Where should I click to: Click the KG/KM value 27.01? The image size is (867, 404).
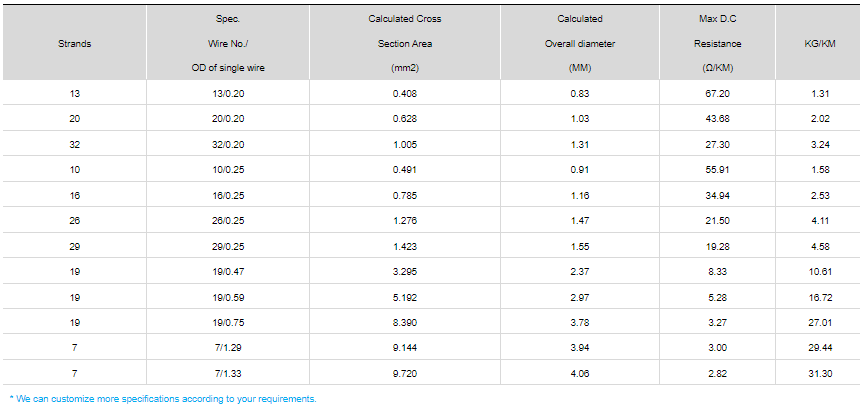[820, 322]
